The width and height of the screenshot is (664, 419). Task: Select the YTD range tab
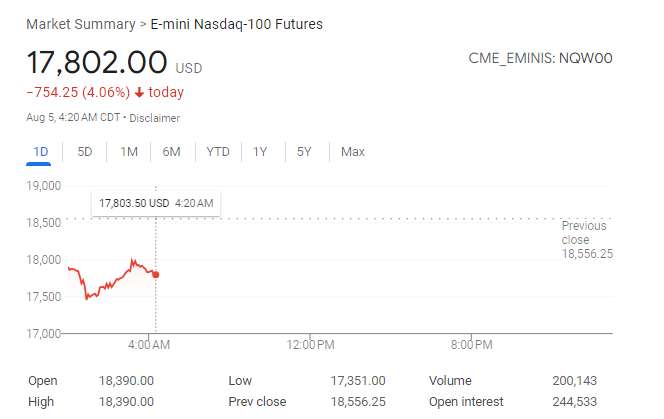217,152
